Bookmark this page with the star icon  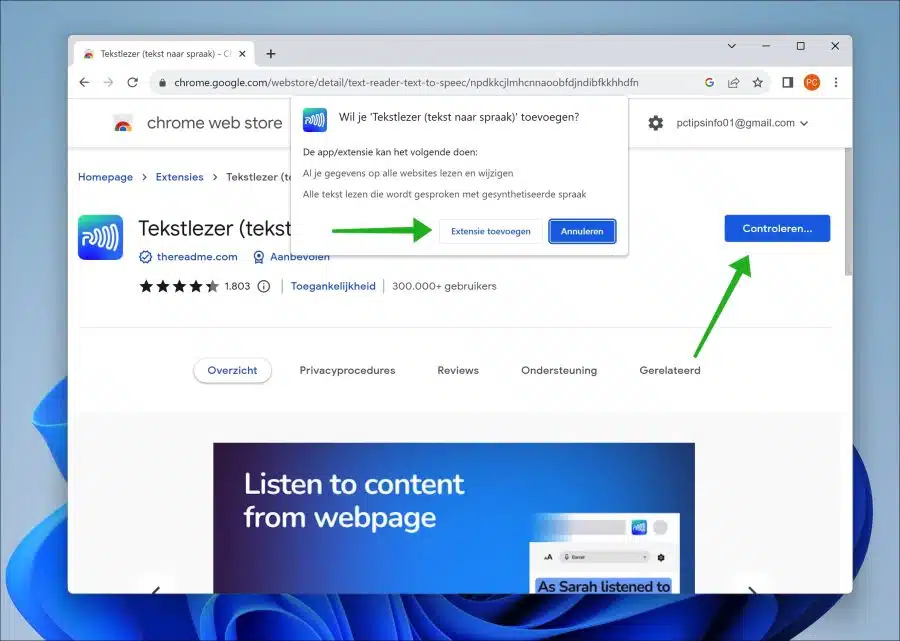point(758,83)
